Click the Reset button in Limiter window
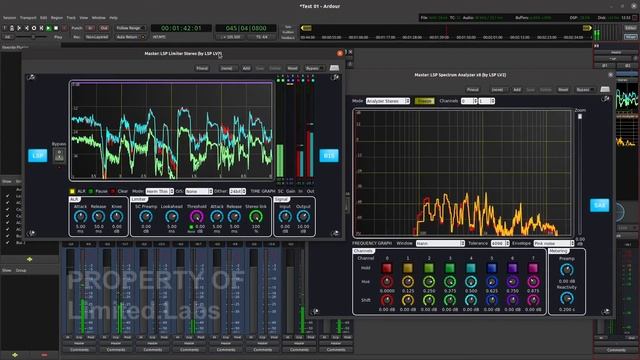Screen dimensions: 640x360 coord(292,68)
